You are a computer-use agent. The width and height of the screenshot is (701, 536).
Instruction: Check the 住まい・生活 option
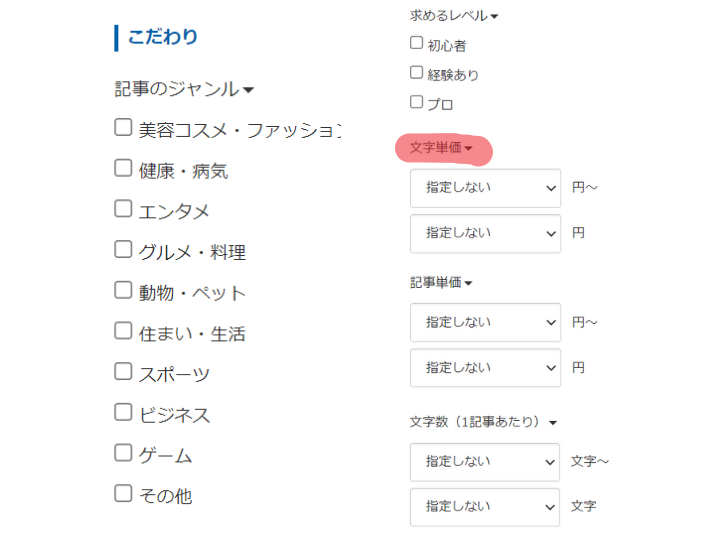[123, 331]
